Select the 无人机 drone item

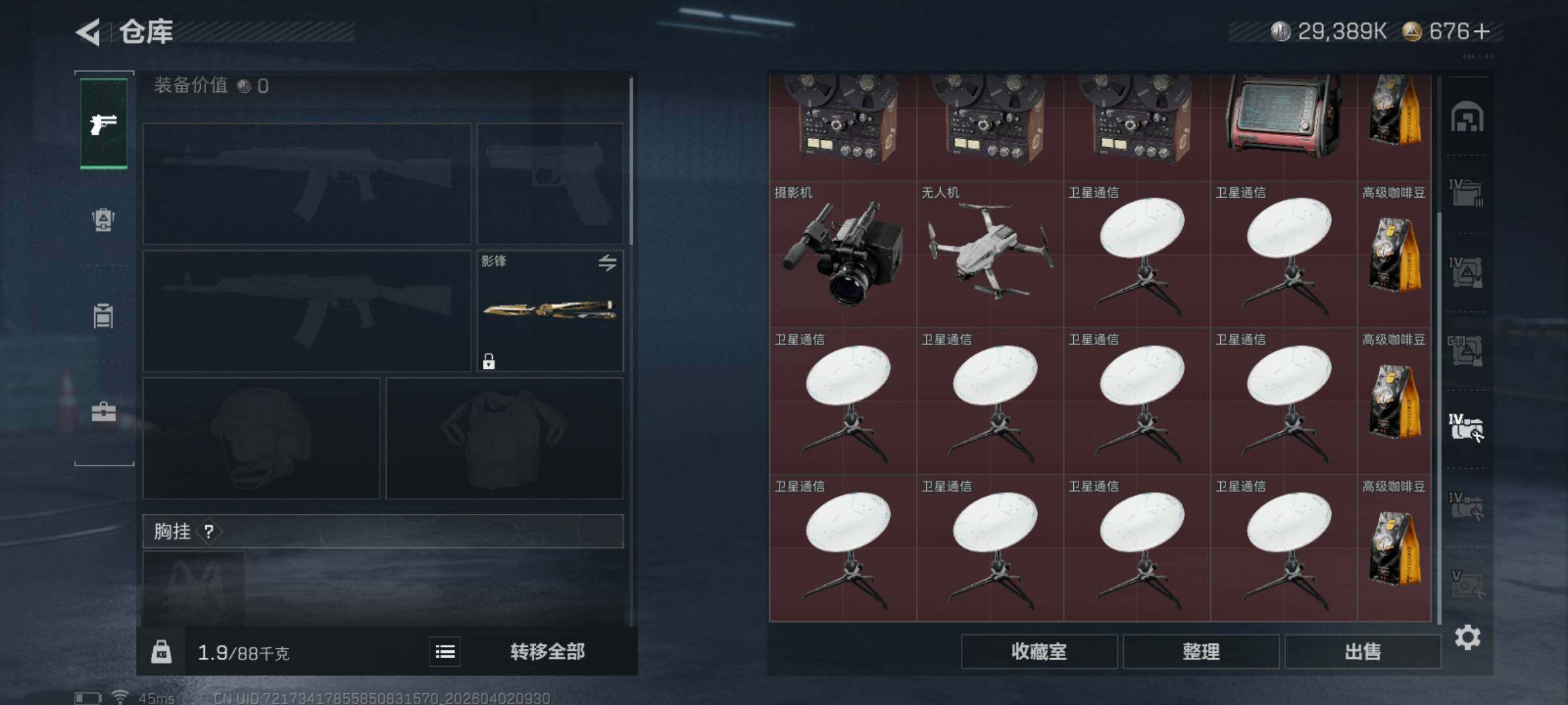[x=990, y=254]
